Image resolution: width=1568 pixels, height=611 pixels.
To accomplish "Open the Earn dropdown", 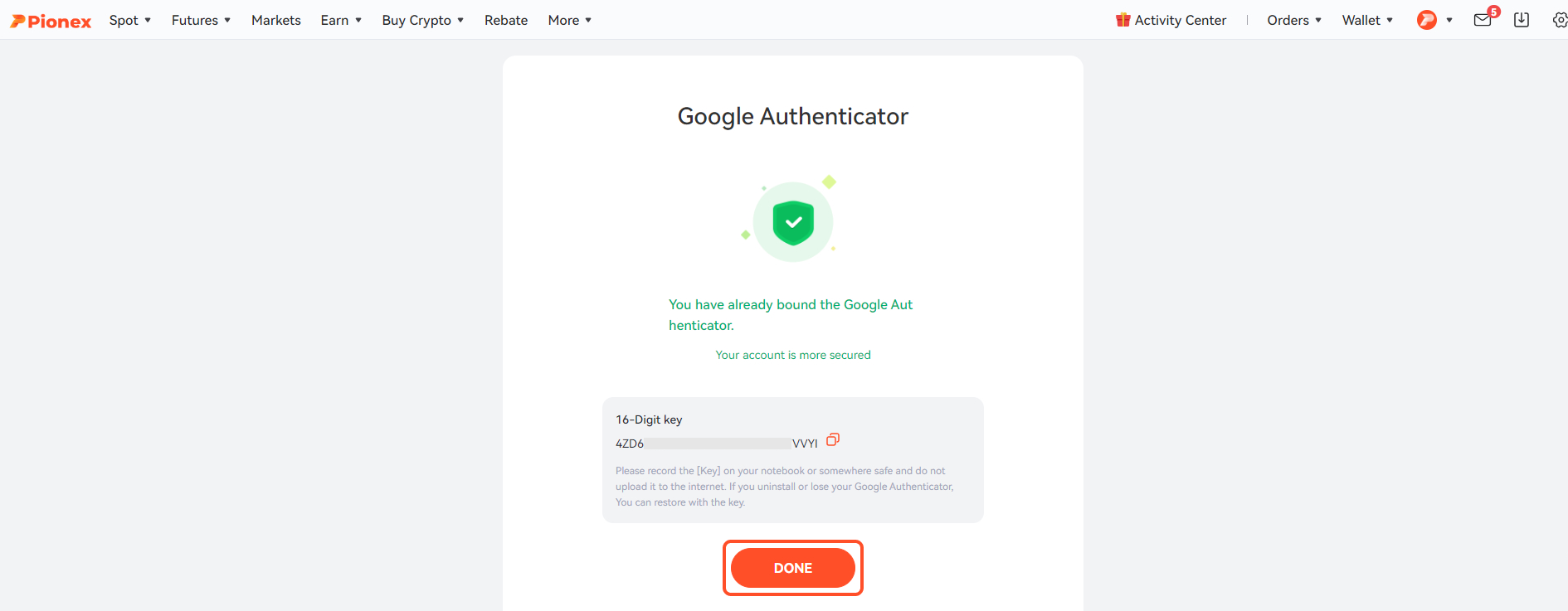I will [341, 20].
